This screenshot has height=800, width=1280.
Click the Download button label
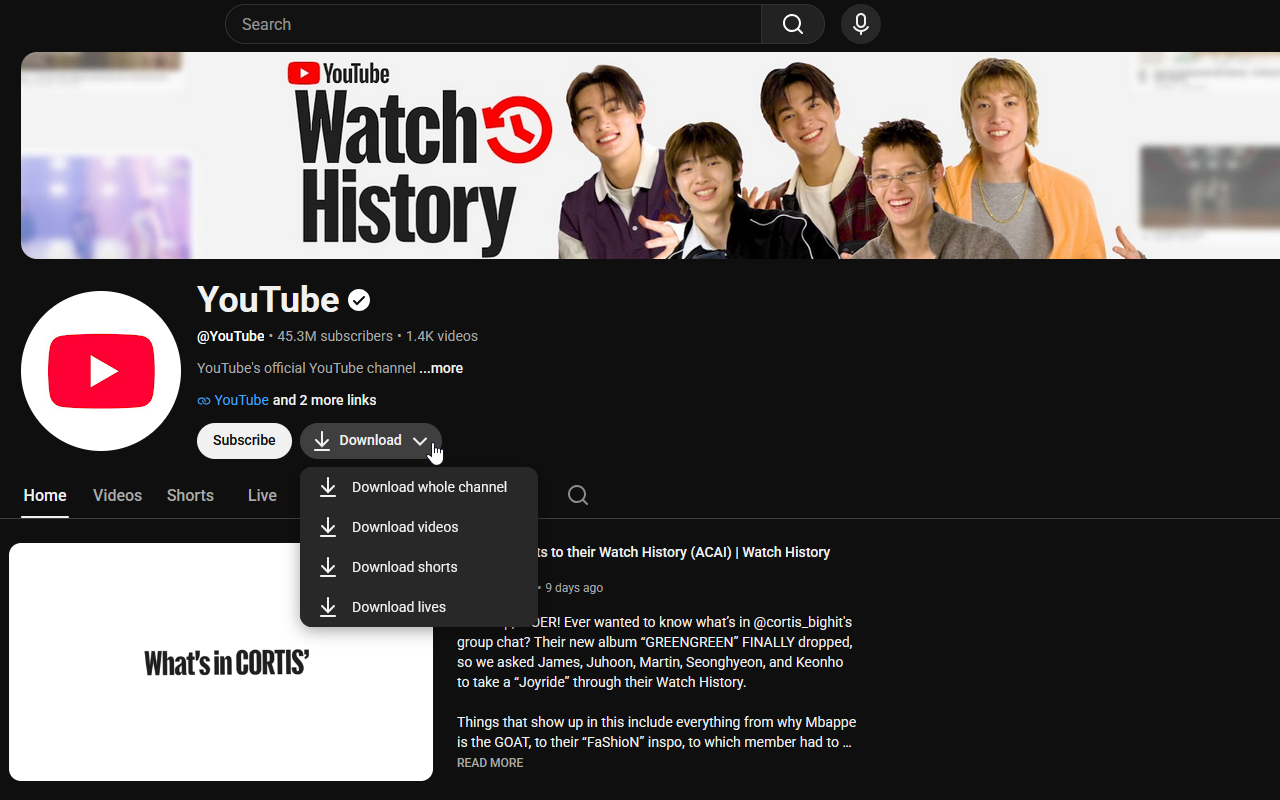(x=370, y=441)
